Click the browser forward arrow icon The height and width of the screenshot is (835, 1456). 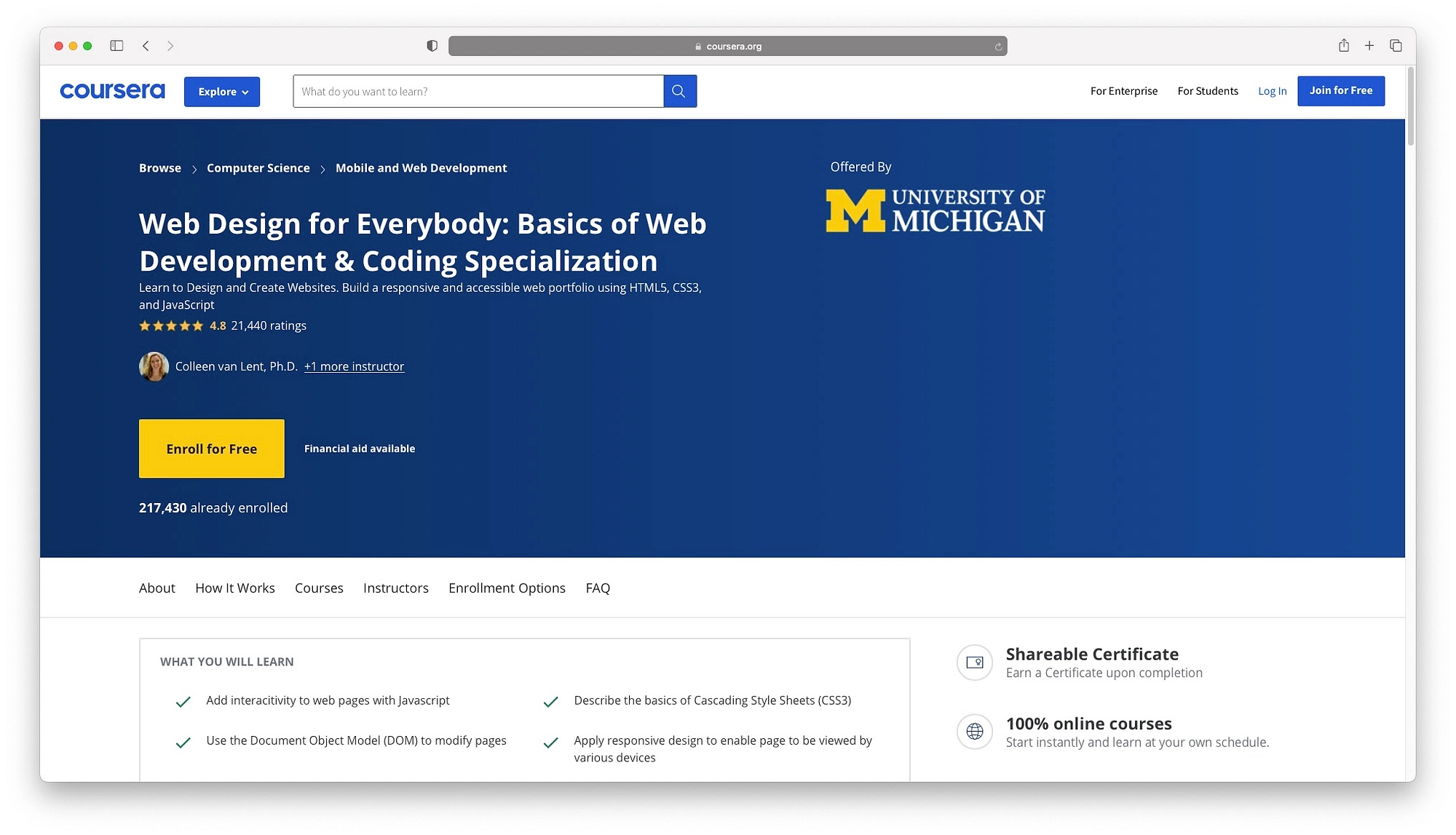point(170,45)
